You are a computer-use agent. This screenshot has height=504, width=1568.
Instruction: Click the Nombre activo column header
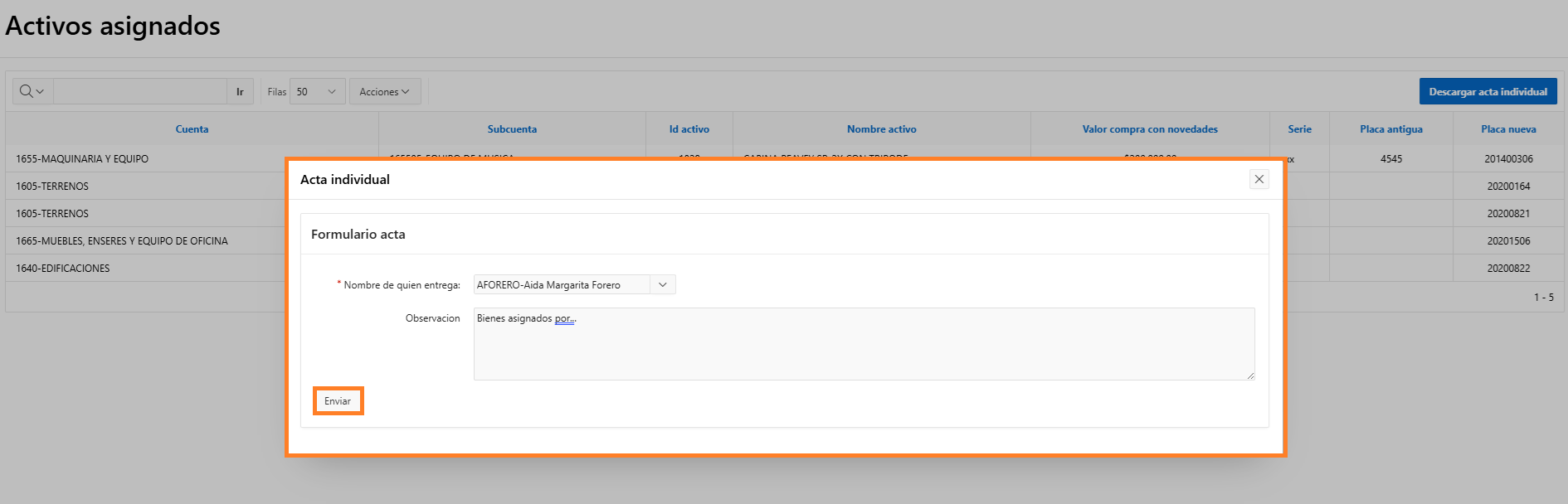click(882, 129)
